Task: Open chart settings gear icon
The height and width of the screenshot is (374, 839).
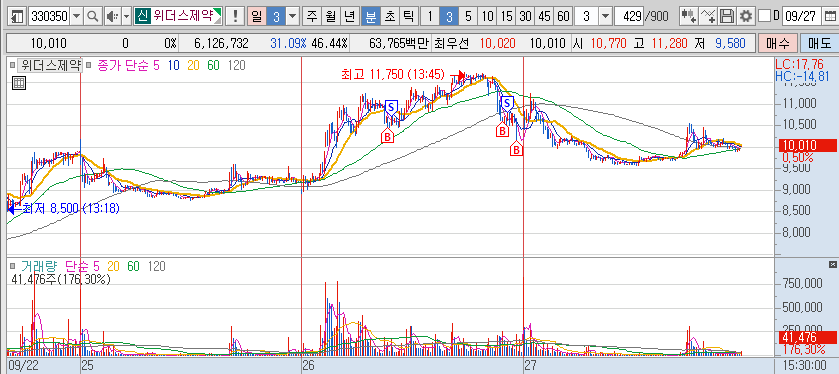Action: click(x=745, y=17)
